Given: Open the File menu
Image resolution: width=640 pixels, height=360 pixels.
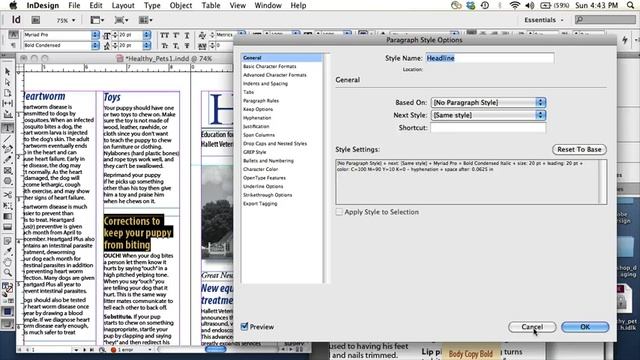Looking at the screenshot, I should point(74,5).
